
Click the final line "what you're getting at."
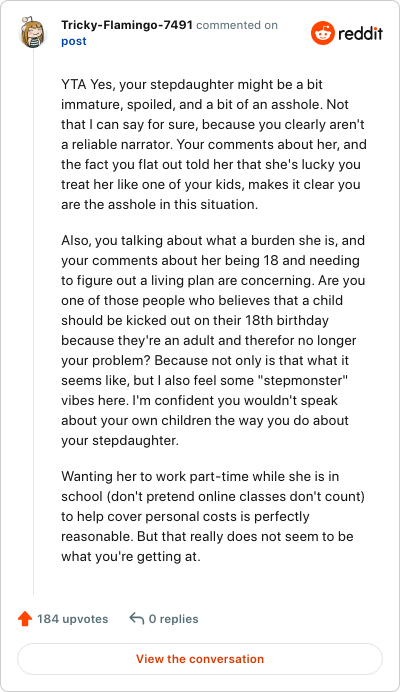click(131, 557)
